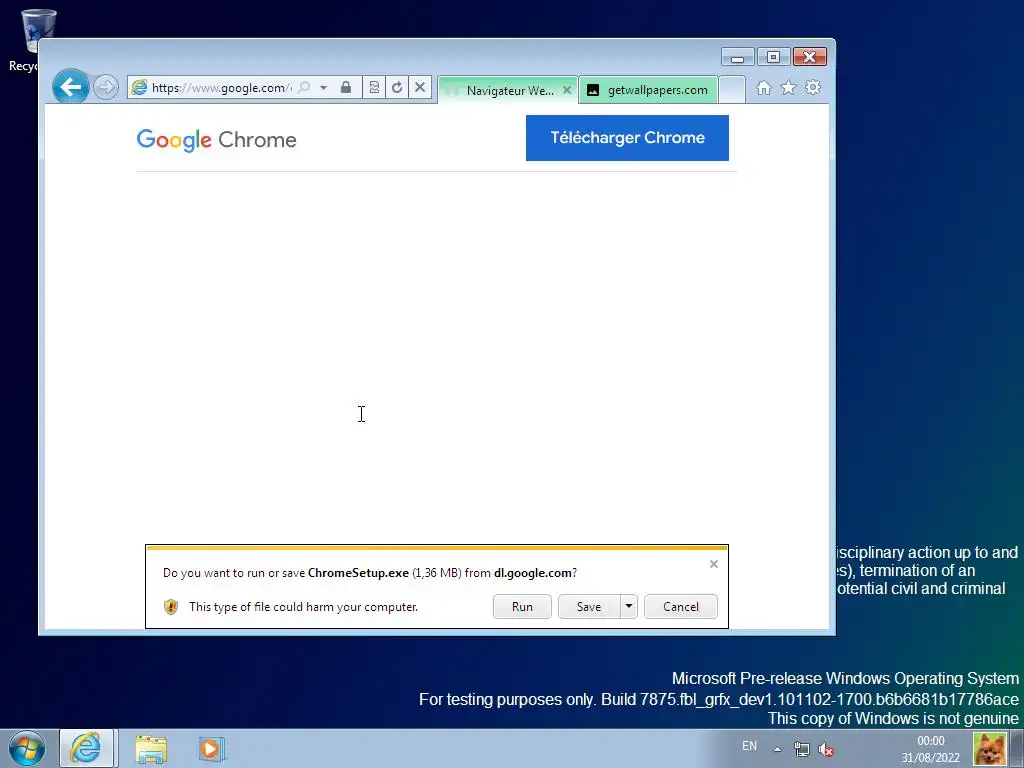Refresh the page with the reload icon
Image resolution: width=1024 pixels, height=768 pixels.
(x=397, y=88)
